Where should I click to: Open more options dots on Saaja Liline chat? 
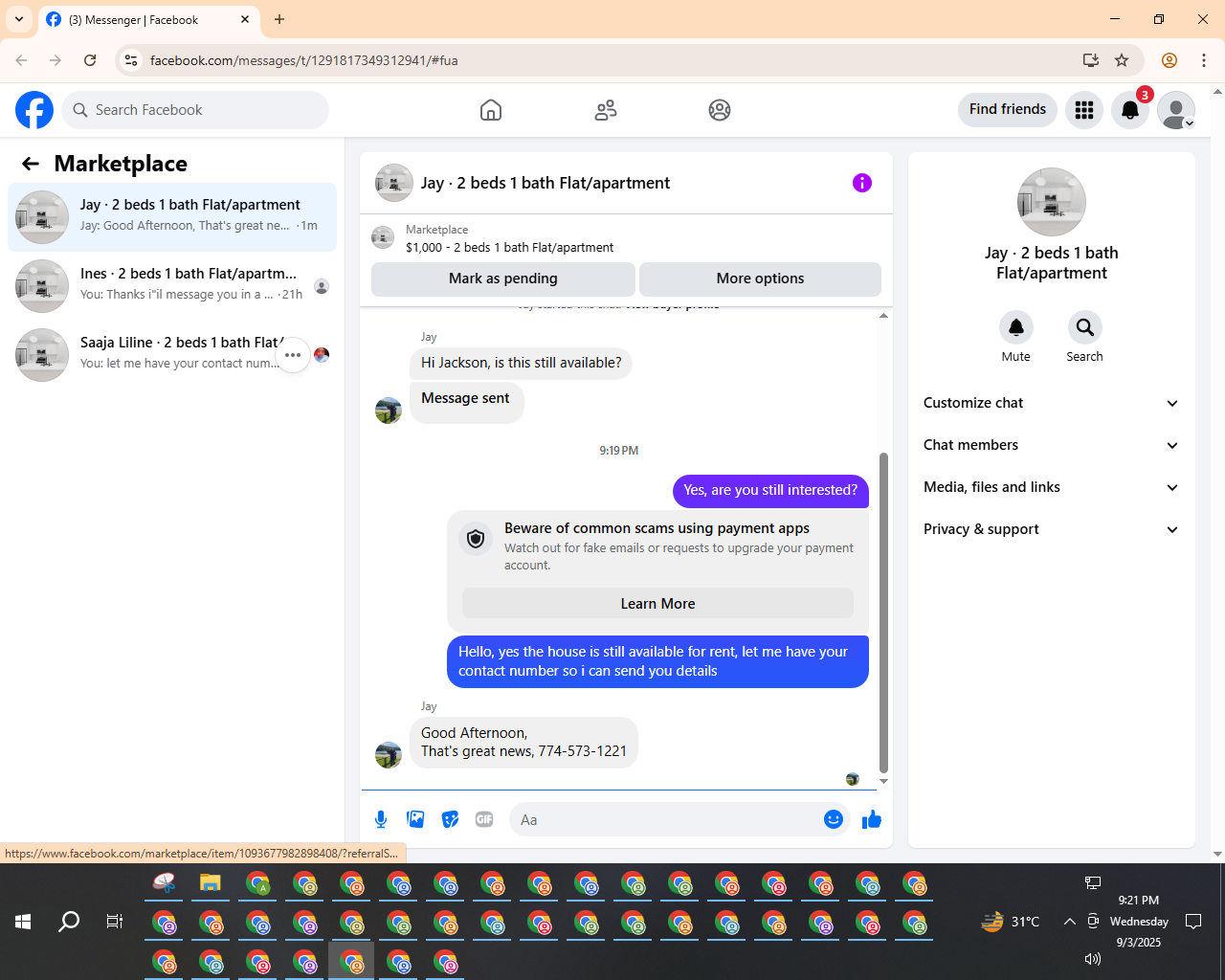coord(293,355)
